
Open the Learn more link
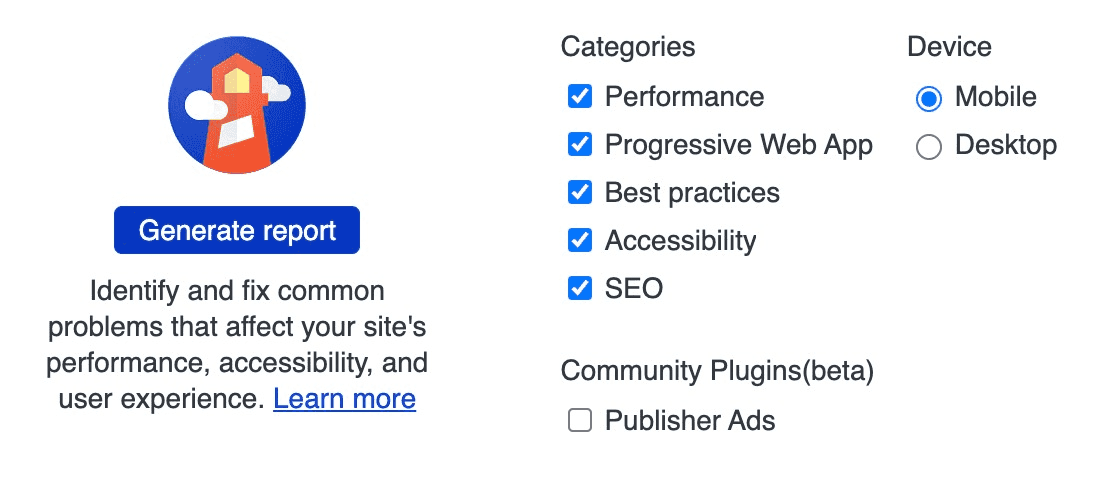[344, 399]
